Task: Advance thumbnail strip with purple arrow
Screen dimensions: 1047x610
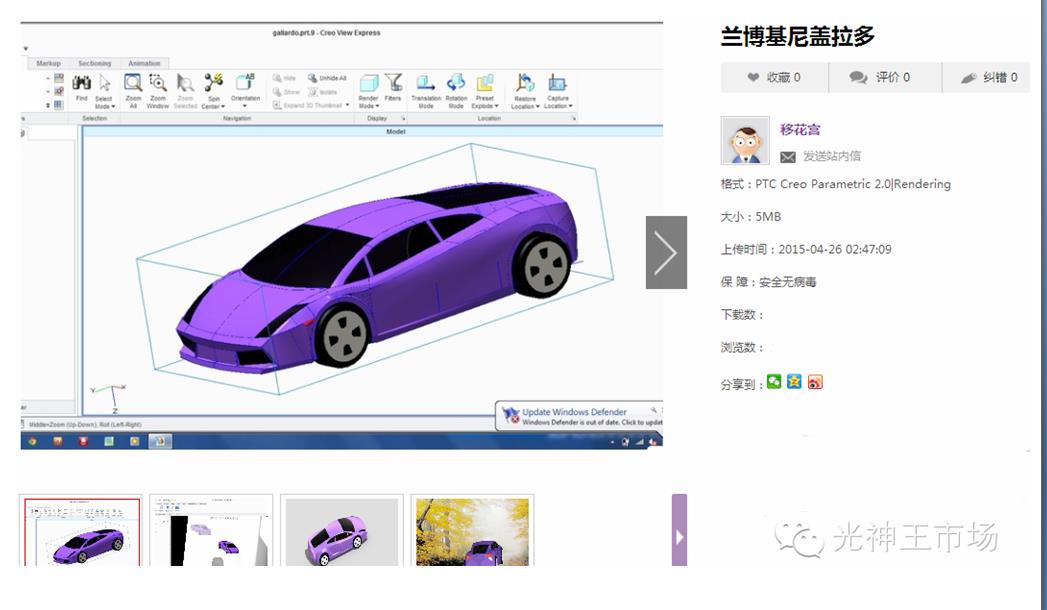Action: 679,530
